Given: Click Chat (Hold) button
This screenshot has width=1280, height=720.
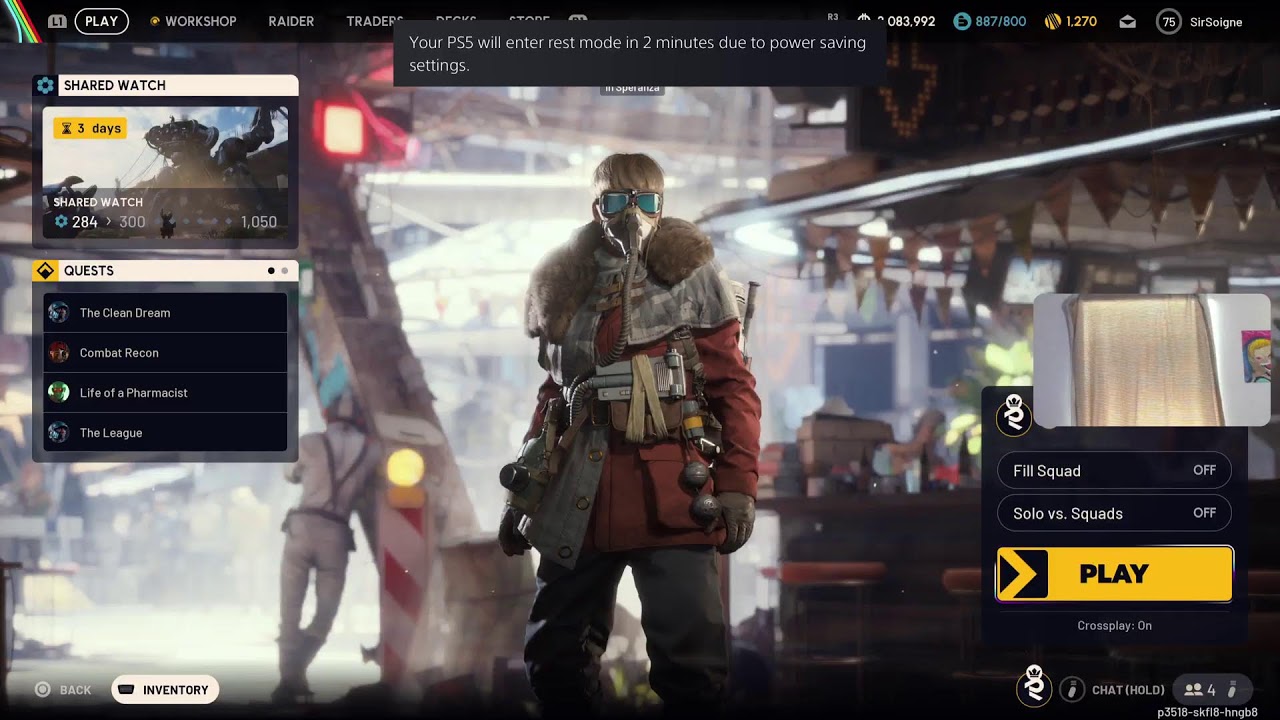Looking at the screenshot, I should point(1128,690).
